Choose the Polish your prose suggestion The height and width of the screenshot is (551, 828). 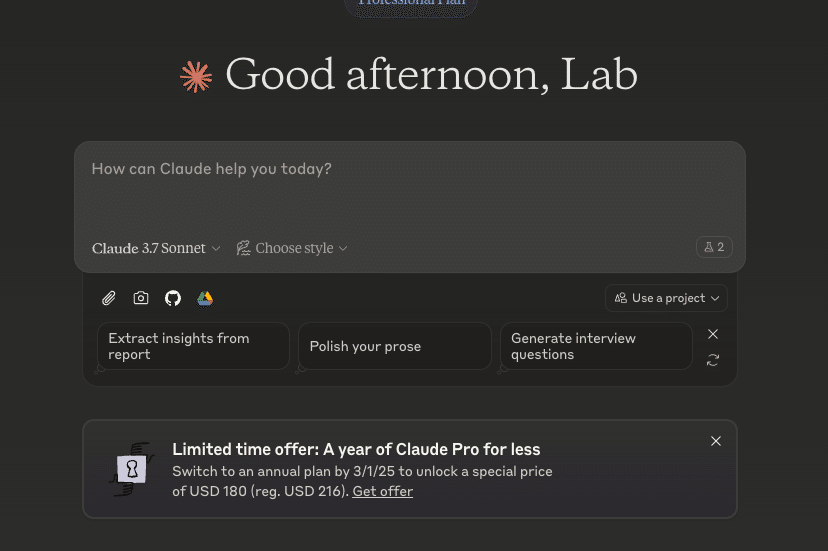pos(394,346)
